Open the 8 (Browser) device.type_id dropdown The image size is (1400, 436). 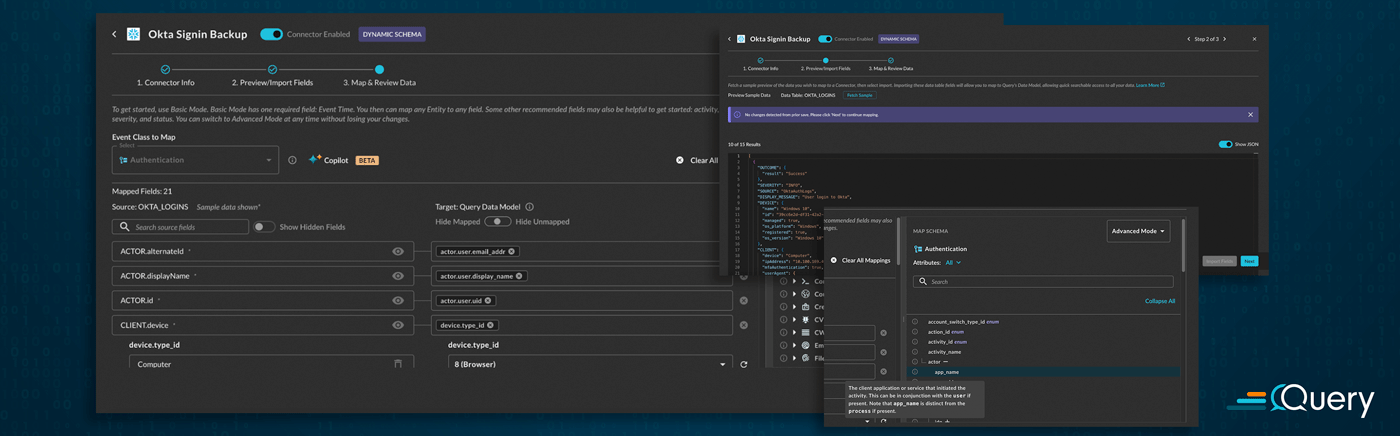[590, 364]
